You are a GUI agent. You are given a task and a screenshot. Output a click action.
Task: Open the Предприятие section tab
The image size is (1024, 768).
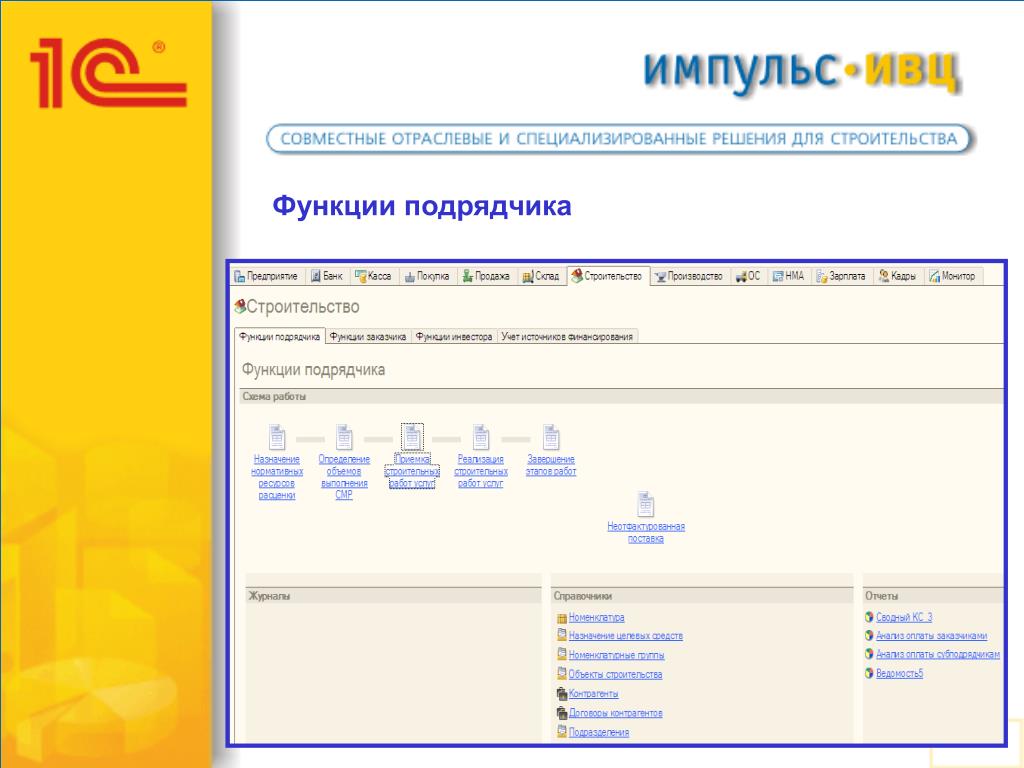click(x=266, y=276)
